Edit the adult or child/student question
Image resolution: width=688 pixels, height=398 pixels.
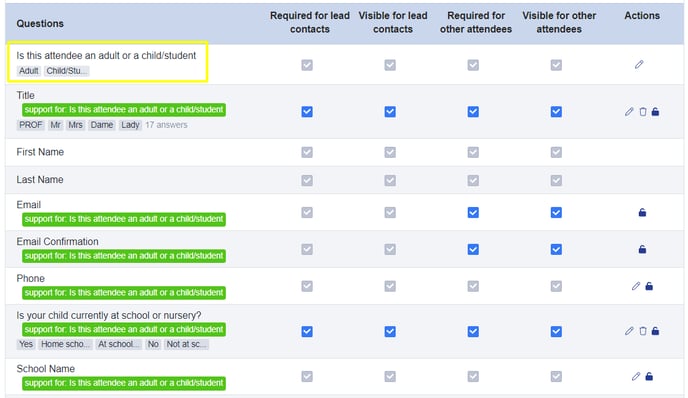pos(639,65)
